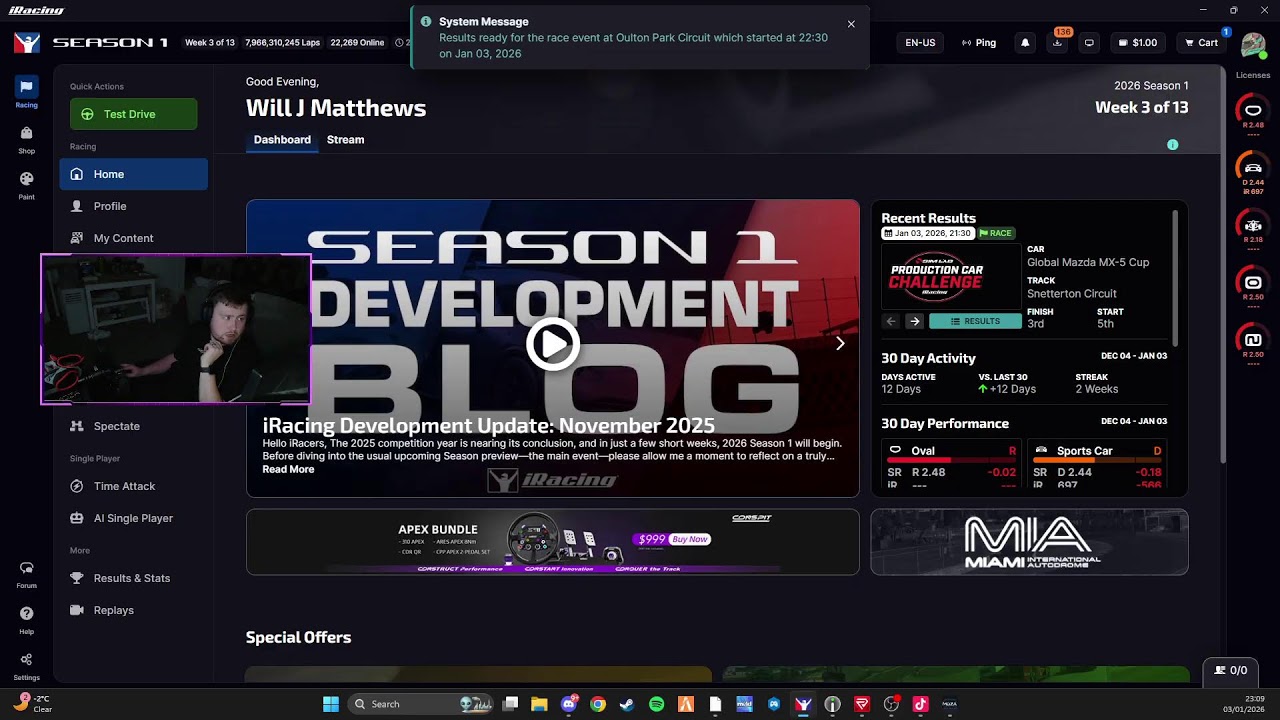1280x720 pixels.
Task: Check the Ping status button
Action: tap(979, 43)
